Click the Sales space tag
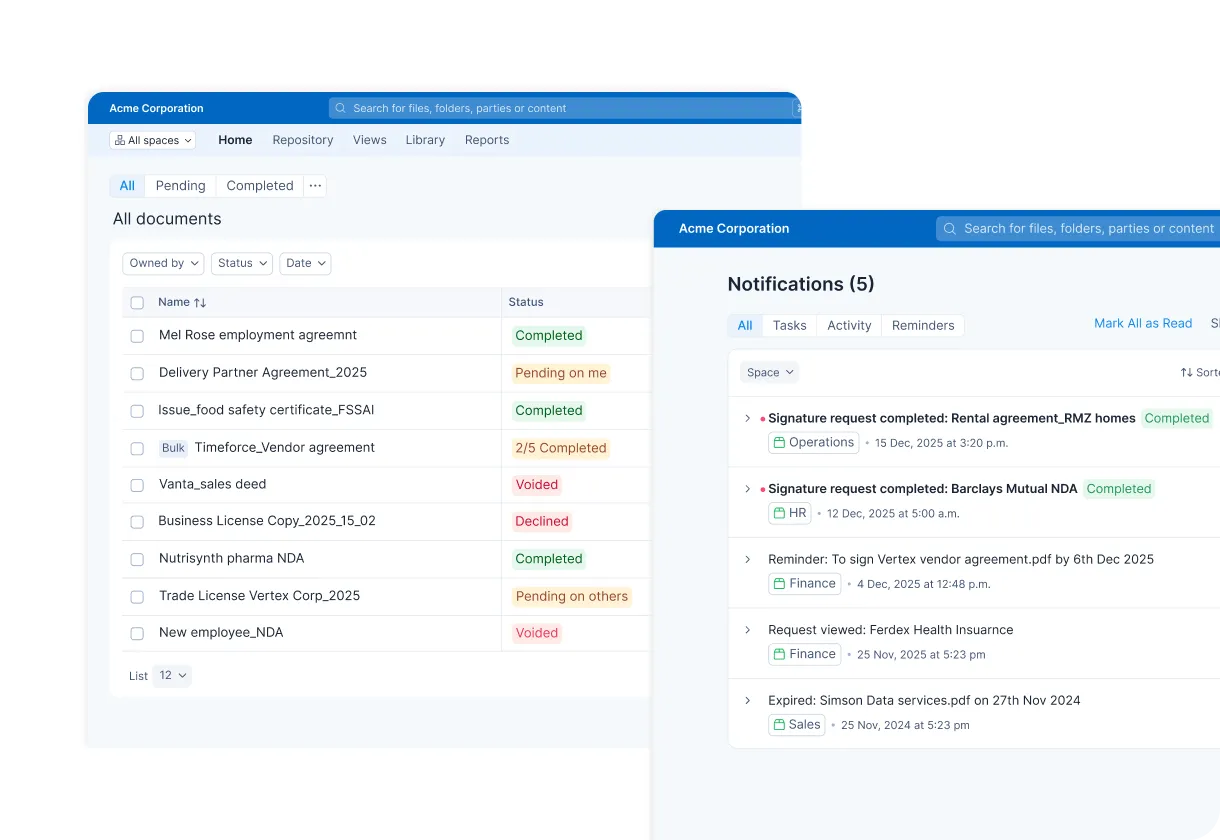Image resolution: width=1220 pixels, height=840 pixels. pyautogui.click(x=796, y=724)
